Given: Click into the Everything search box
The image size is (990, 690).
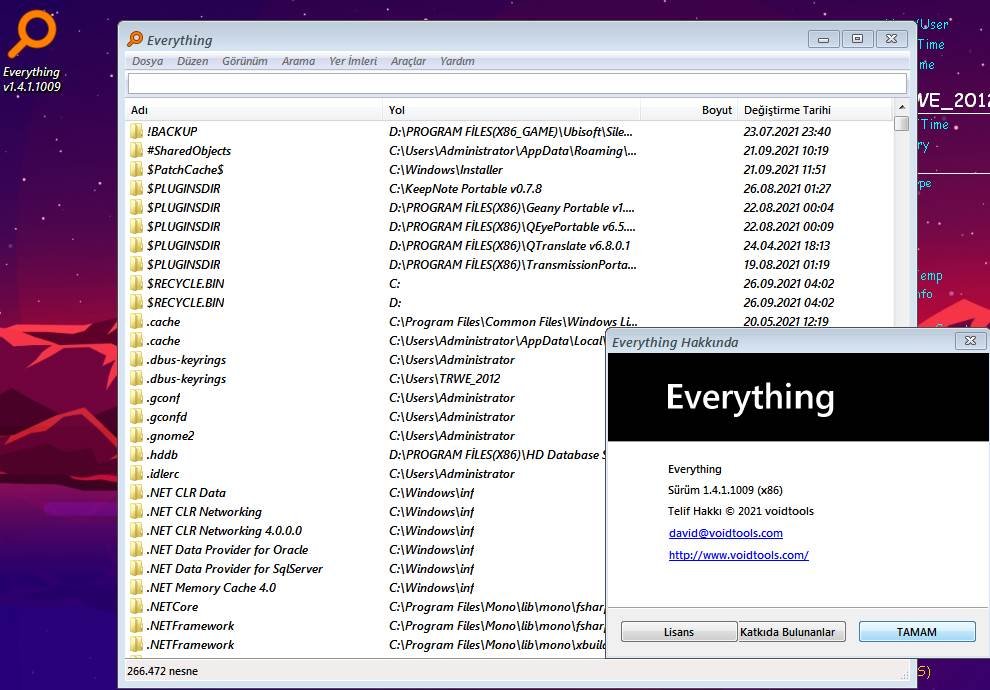Looking at the screenshot, I should click(517, 83).
